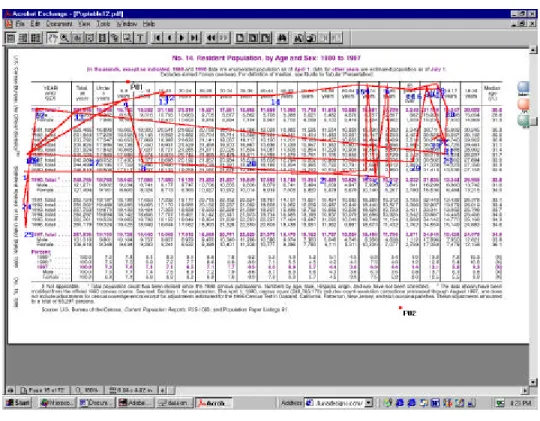Select the Zoom In magnifier tool
Screen dimensions: 540x421
(x=65, y=38)
